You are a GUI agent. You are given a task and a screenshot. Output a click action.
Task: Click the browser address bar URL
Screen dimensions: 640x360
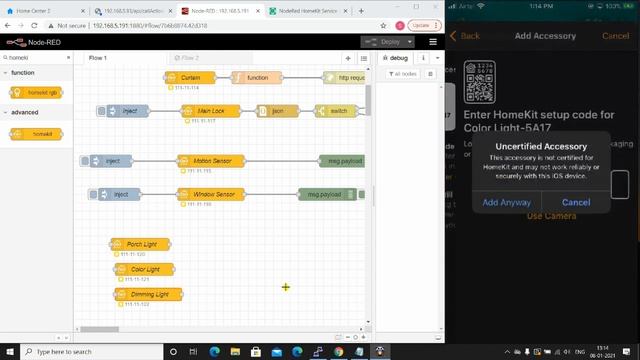[150, 26]
